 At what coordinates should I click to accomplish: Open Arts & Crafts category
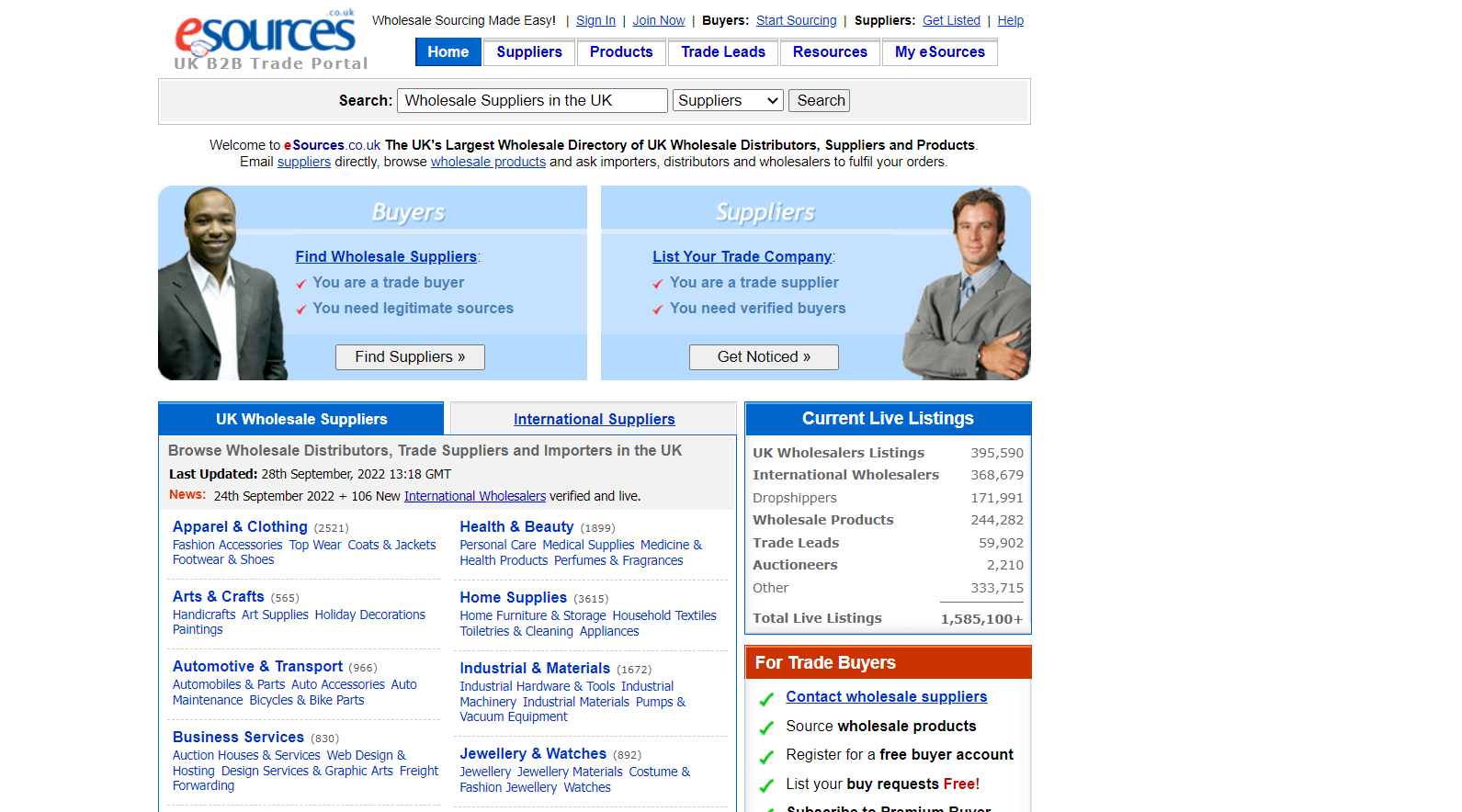pos(219,596)
